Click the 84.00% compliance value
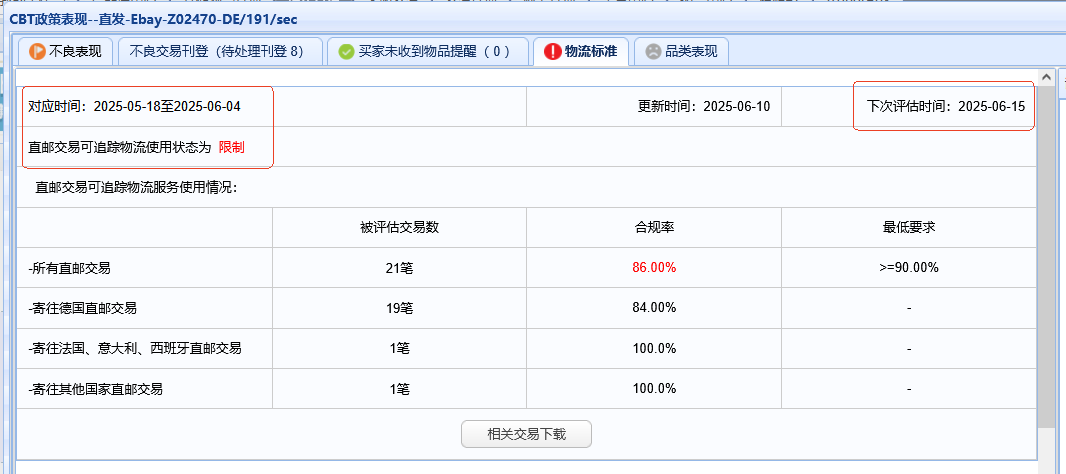 point(654,308)
